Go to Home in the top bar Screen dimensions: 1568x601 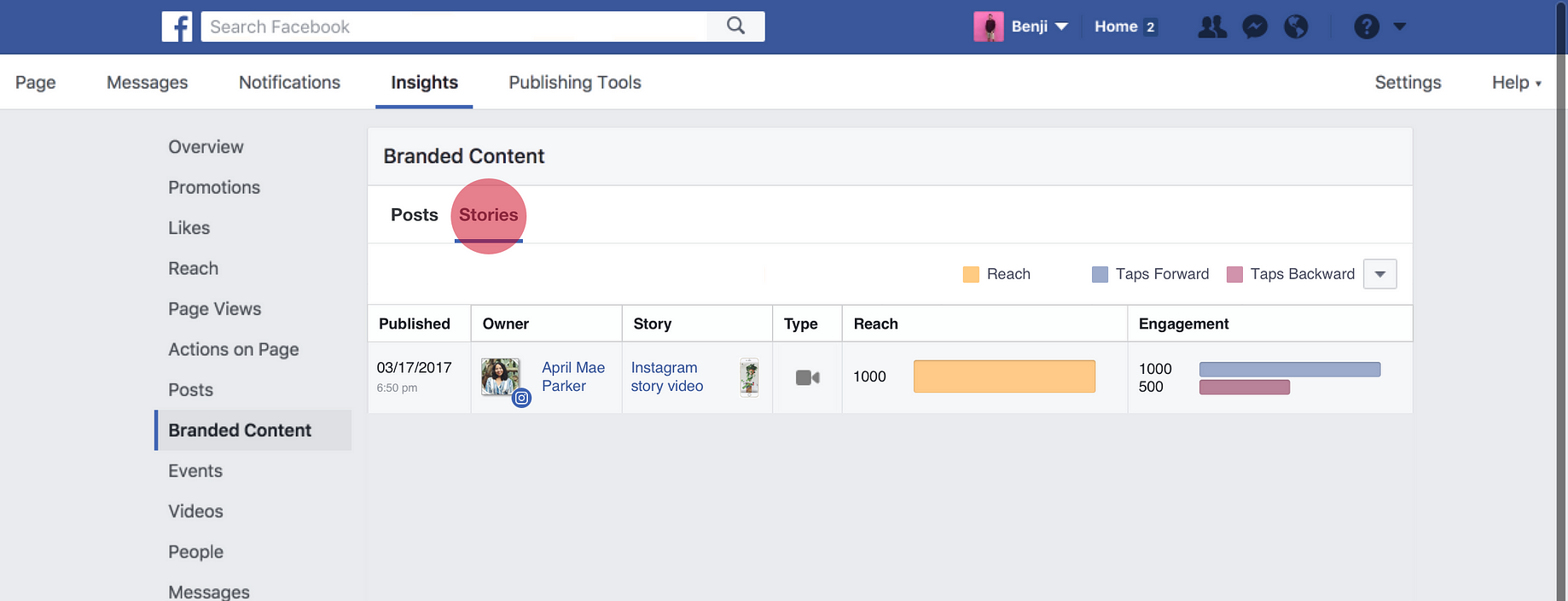1116,26
